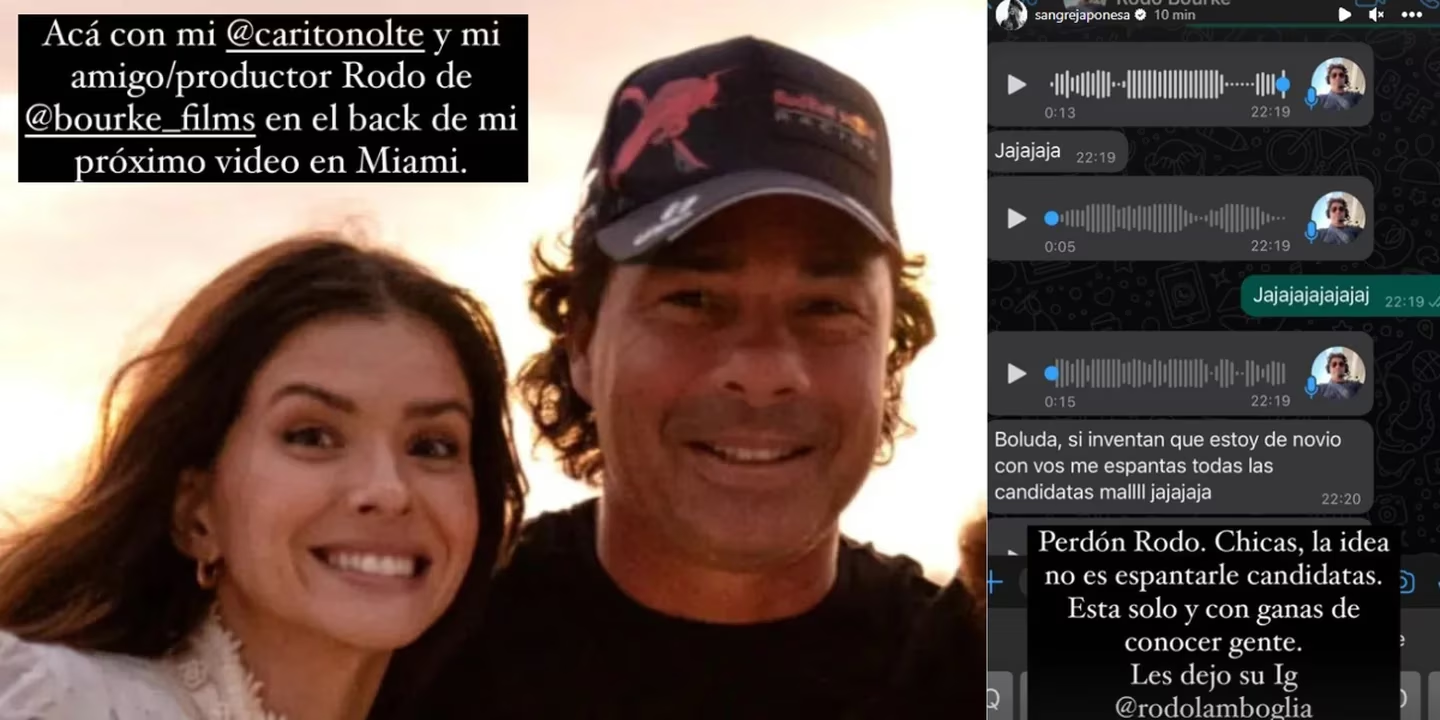Viewport: 1440px width, 720px height.
Task: Click the verified badge beside sangrejaponesa
Action: tap(1139, 15)
